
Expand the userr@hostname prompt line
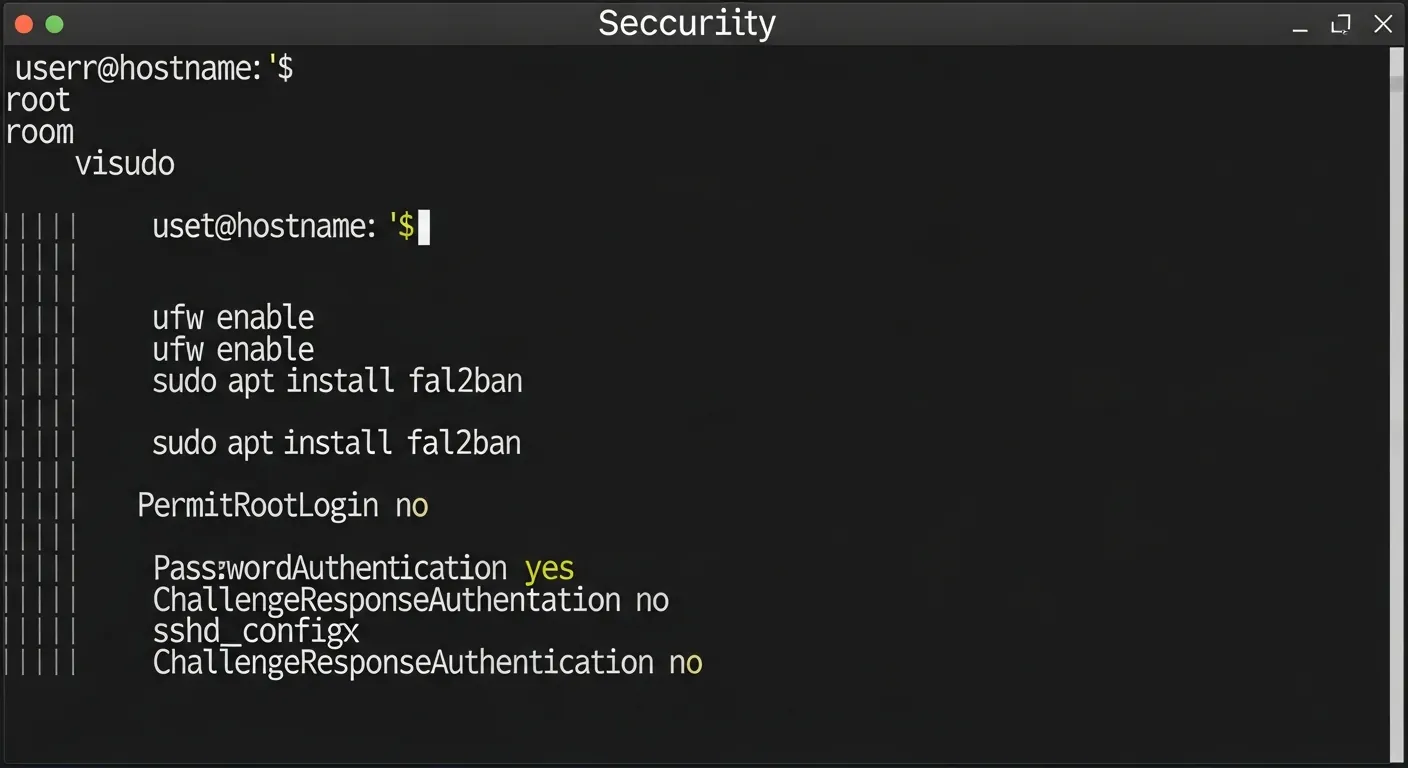tap(152, 68)
